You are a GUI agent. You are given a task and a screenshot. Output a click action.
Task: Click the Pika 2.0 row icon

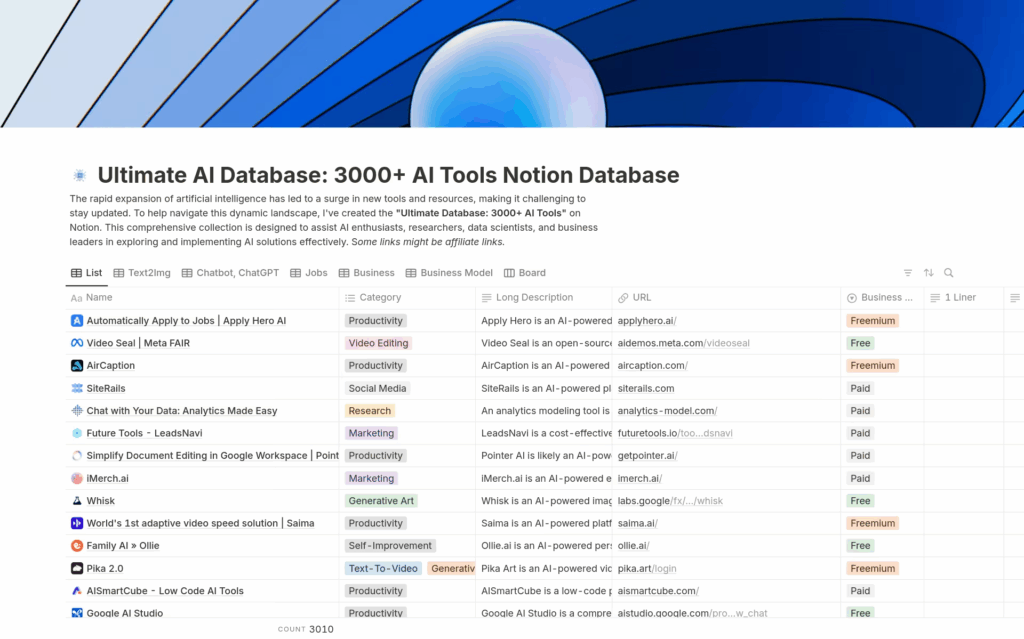tap(77, 568)
